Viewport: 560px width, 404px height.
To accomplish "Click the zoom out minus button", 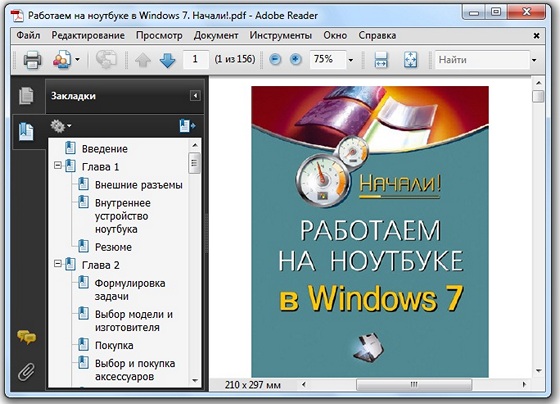I will (x=275, y=59).
